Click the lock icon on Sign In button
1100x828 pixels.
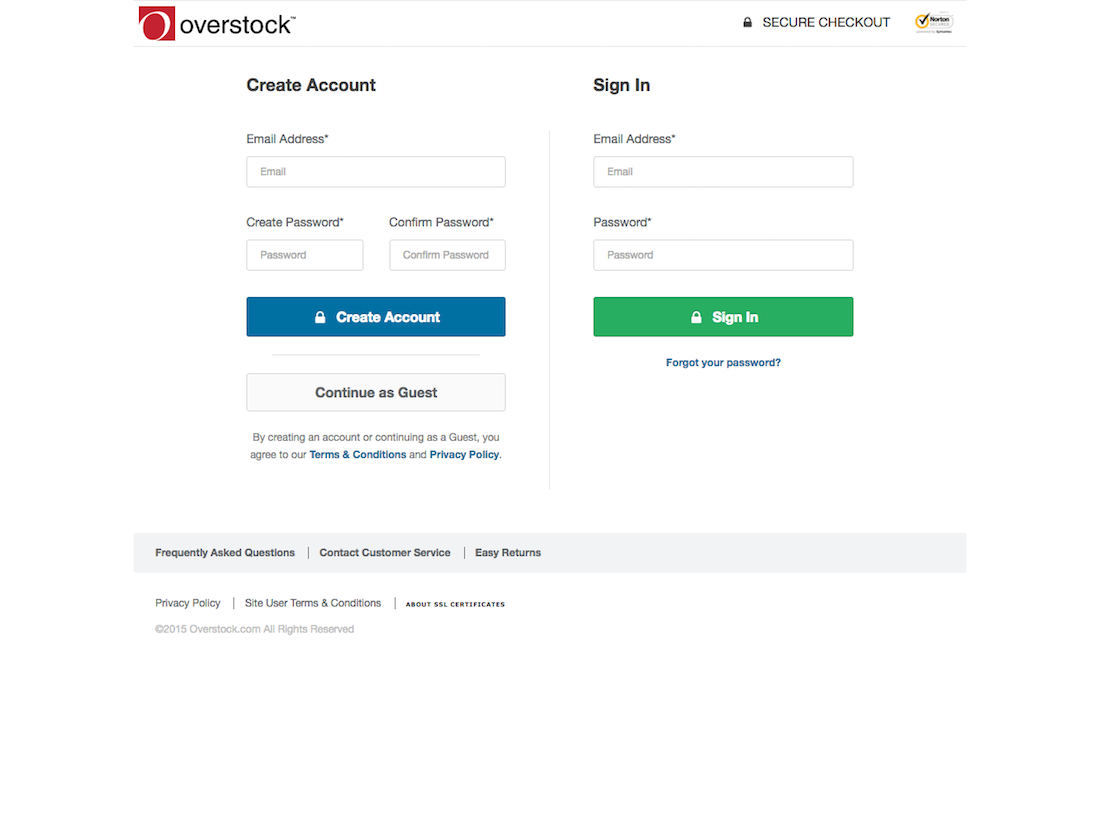coord(696,316)
